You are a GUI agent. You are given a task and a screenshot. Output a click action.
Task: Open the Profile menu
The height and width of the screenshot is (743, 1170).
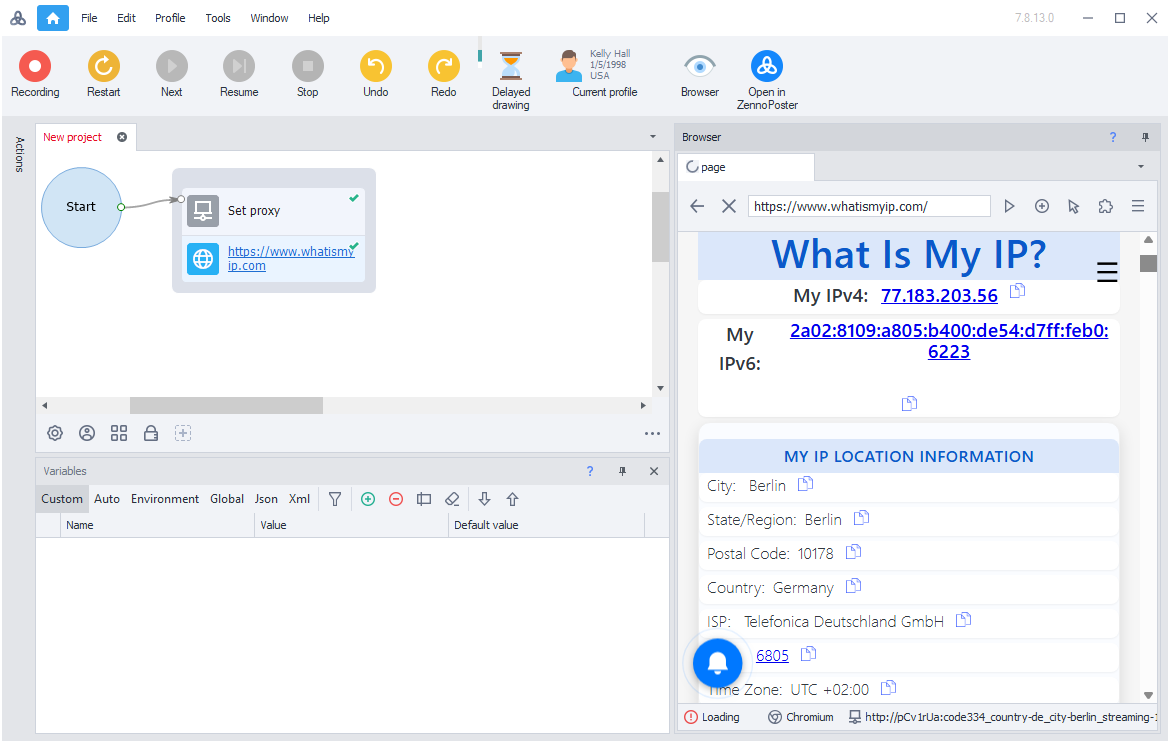tap(170, 18)
